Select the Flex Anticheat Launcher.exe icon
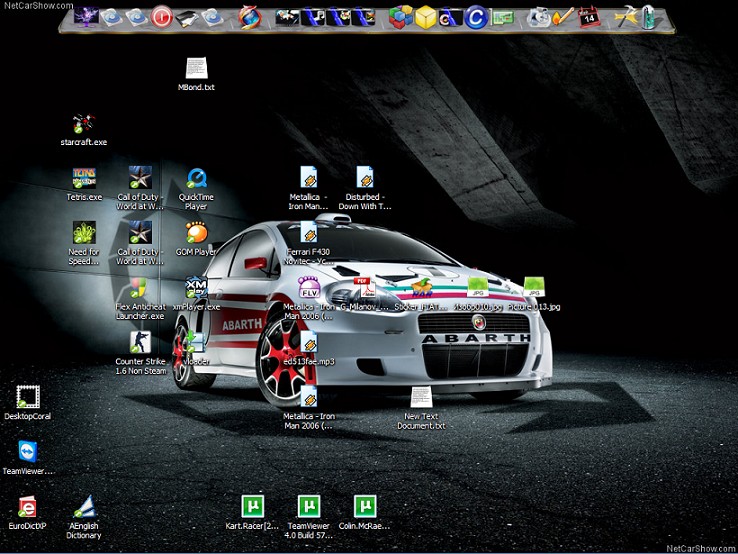This screenshot has width=738, height=554. 141,289
